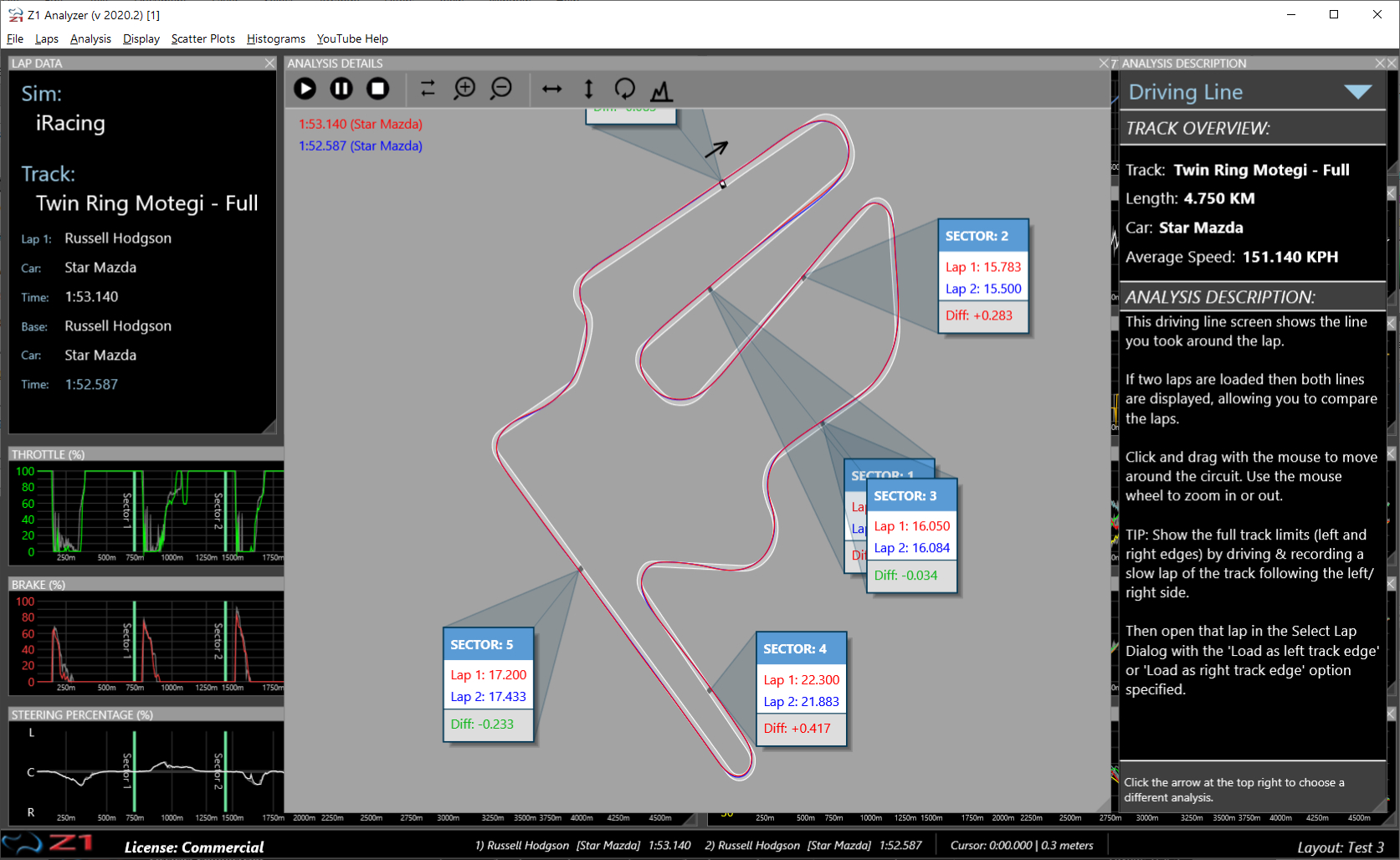Click Sector 4 'Diff: +0.417' value
The image size is (1400, 860).
797,728
